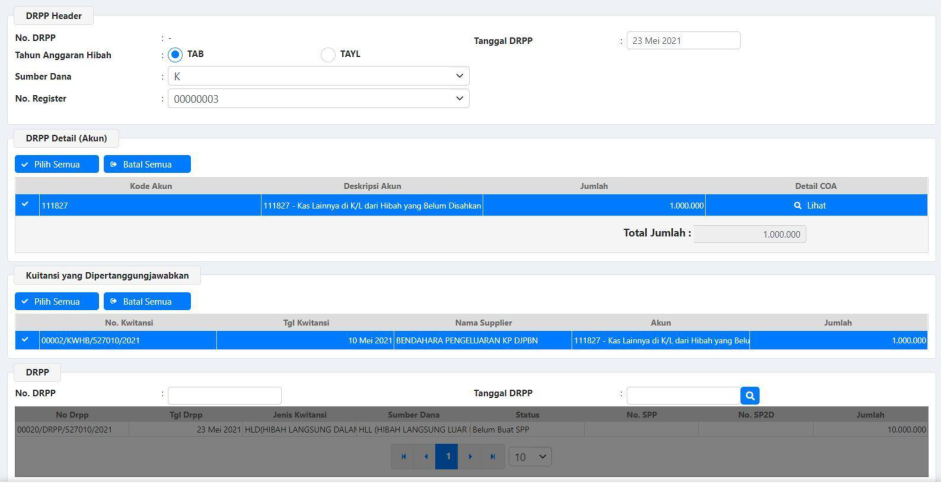Toggle the checkmark on kwitansi 00002/KWHB/527010/2021 row
The height and width of the screenshot is (483, 941).
pyautogui.click(x=25, y=340)
